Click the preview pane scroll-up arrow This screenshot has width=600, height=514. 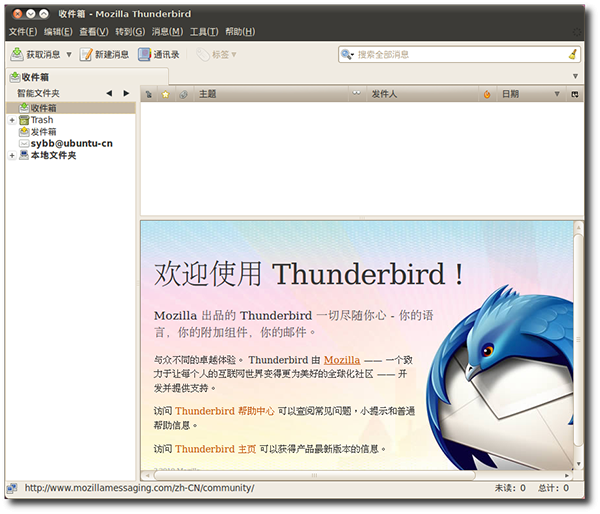pyautogui.click(x=579, y=227)
